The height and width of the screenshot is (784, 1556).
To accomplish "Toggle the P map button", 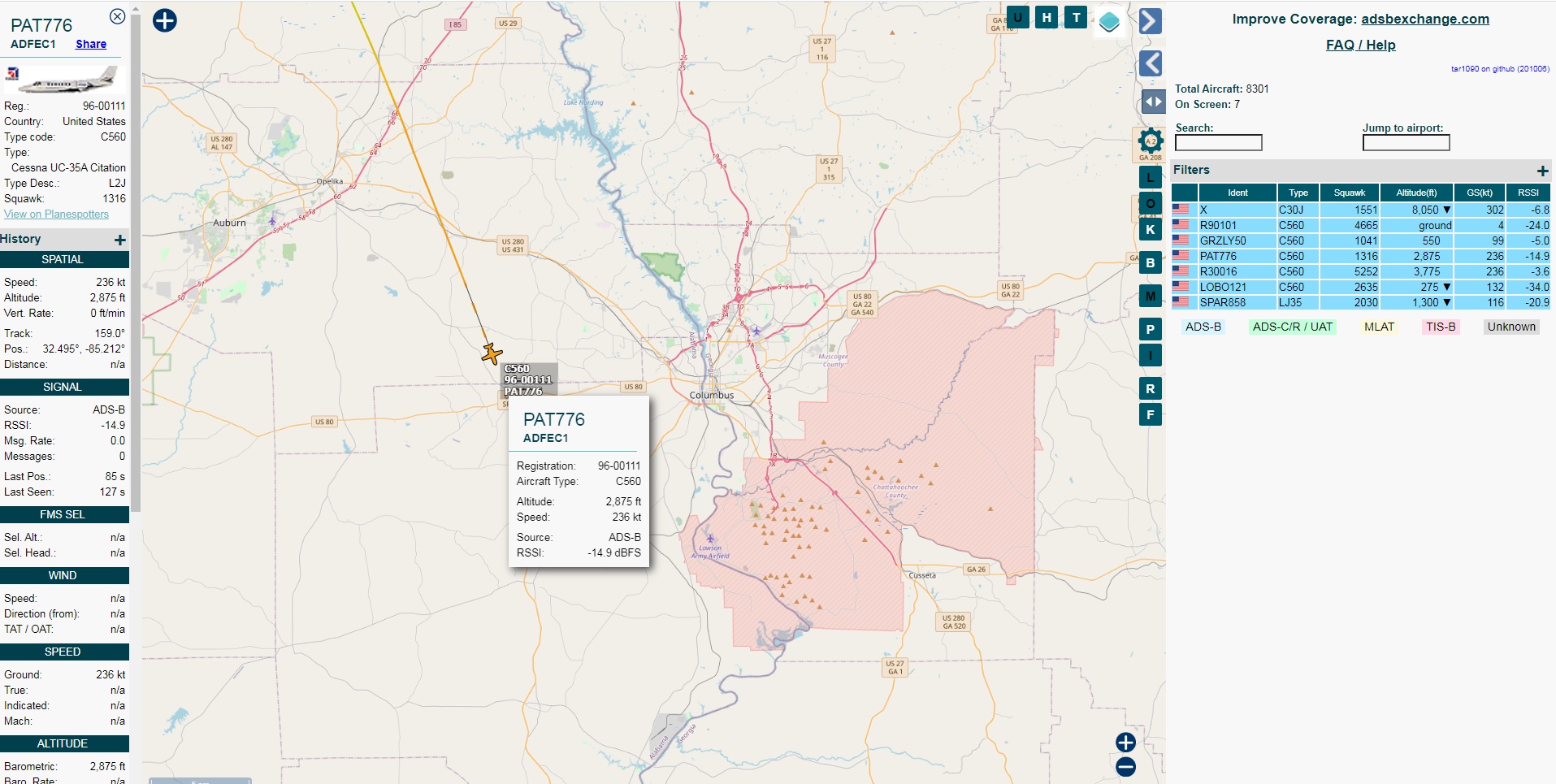I will click(1150, 330).
